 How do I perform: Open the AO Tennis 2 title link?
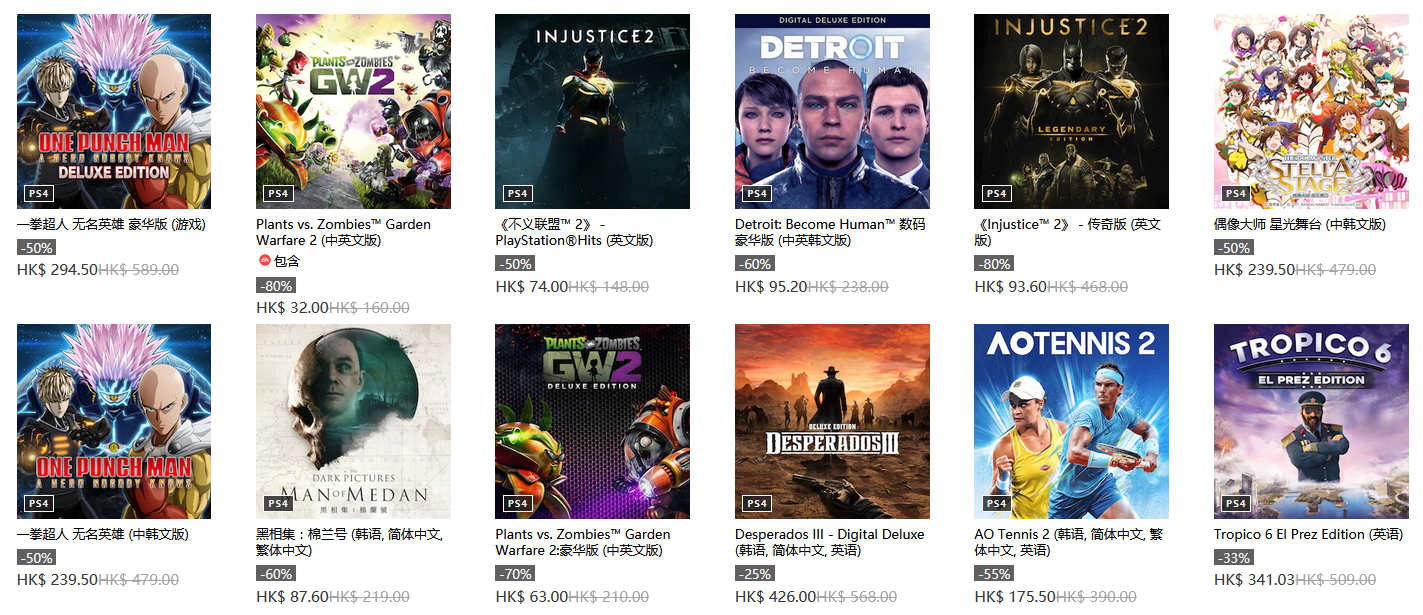1069,542
